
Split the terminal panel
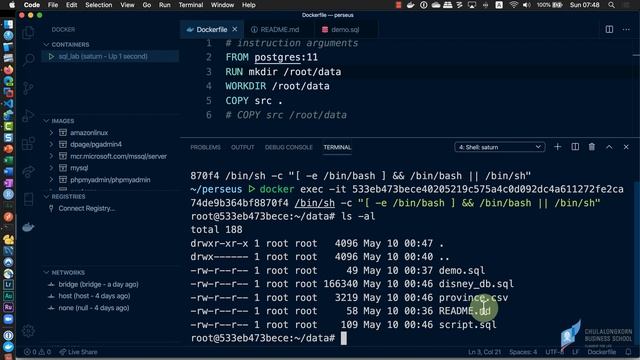[575, 147]
